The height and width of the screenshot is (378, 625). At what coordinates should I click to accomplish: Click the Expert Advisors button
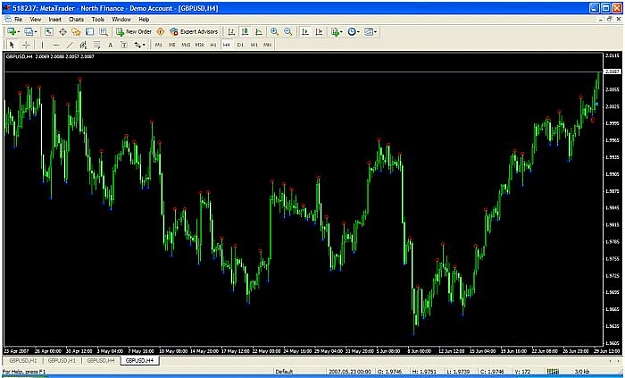194,32
